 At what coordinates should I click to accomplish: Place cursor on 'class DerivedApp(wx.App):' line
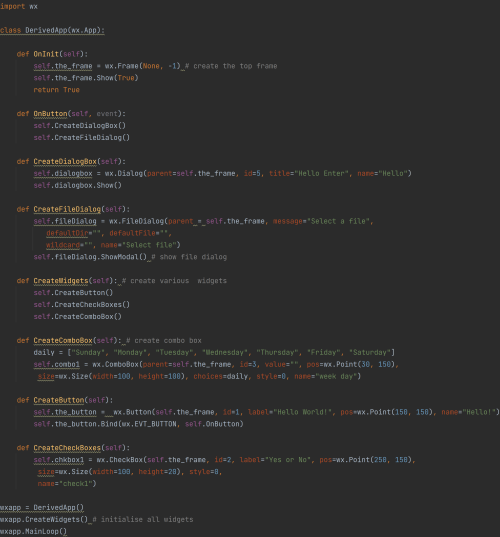[x=52, y=30]
